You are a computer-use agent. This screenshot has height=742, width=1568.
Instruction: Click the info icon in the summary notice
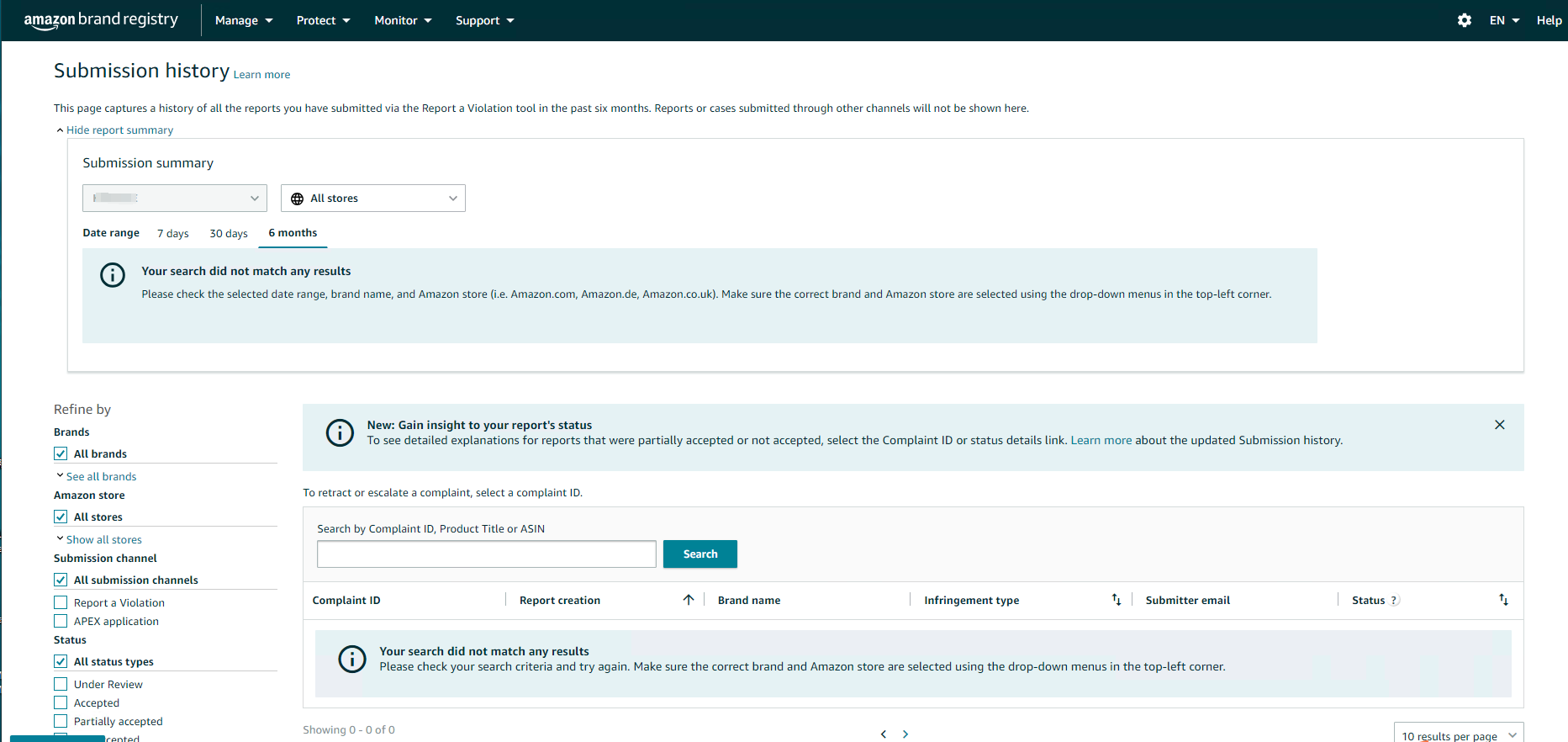(113, 275)
